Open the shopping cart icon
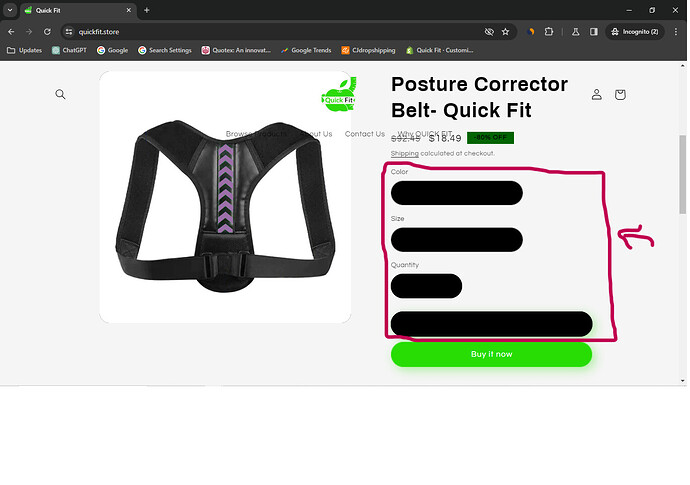The image size is (690, 485). point(620,94)
